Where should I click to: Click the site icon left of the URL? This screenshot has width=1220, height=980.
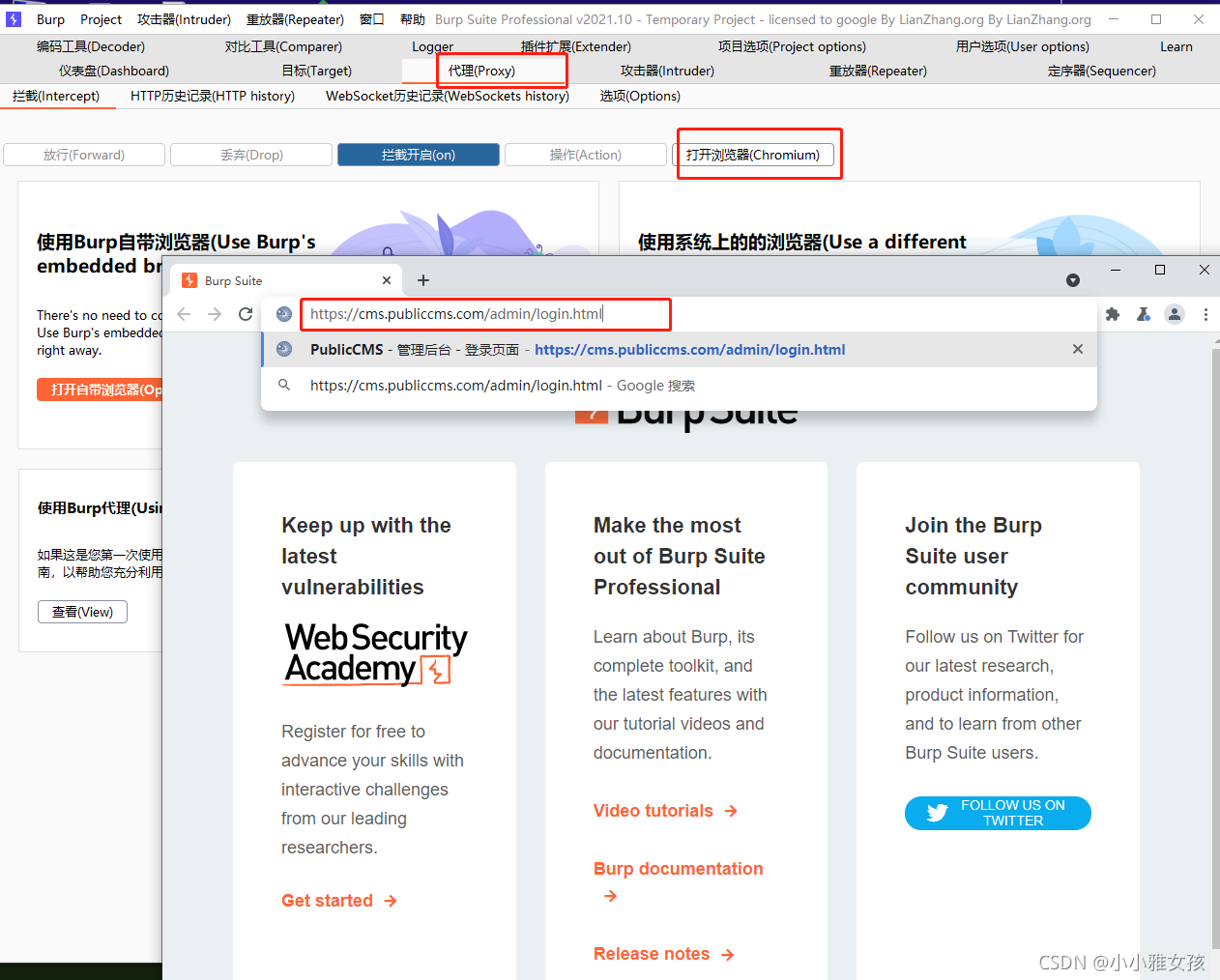point(284,314)
